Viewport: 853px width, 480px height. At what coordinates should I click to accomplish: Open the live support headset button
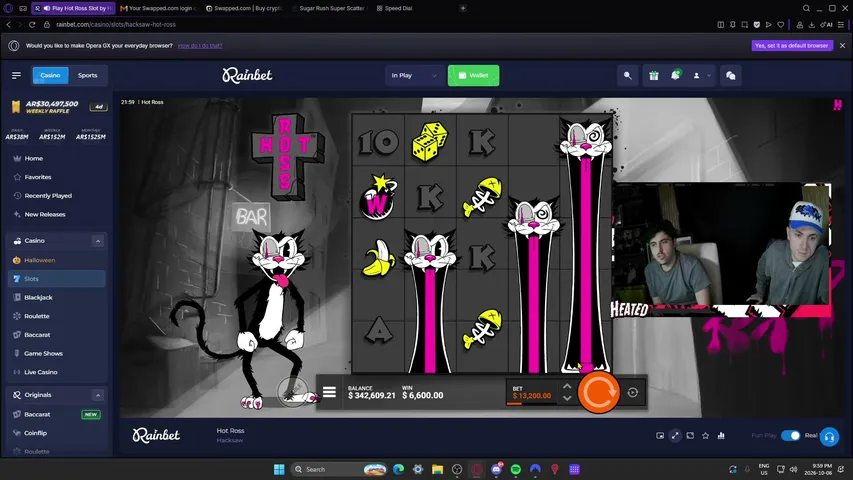click(829, 436)
